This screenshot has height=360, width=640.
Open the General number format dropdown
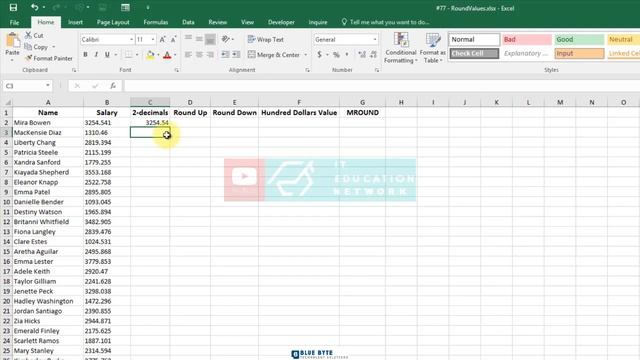pyautogui.click(x=375, y=40)
